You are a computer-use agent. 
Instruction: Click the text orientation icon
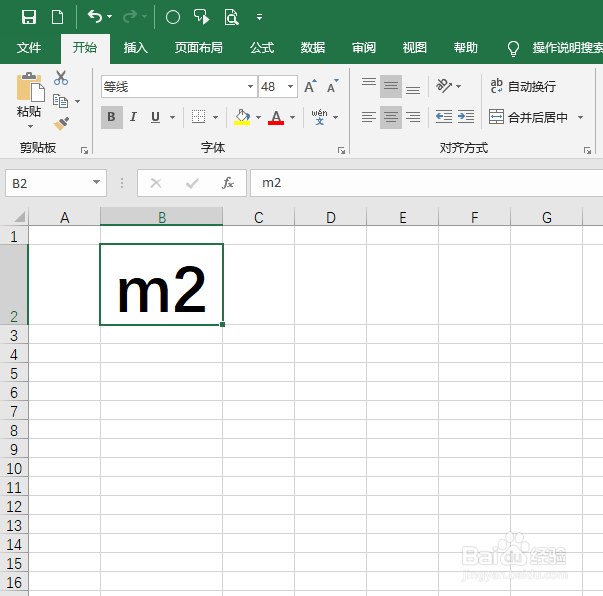(443, 85)
